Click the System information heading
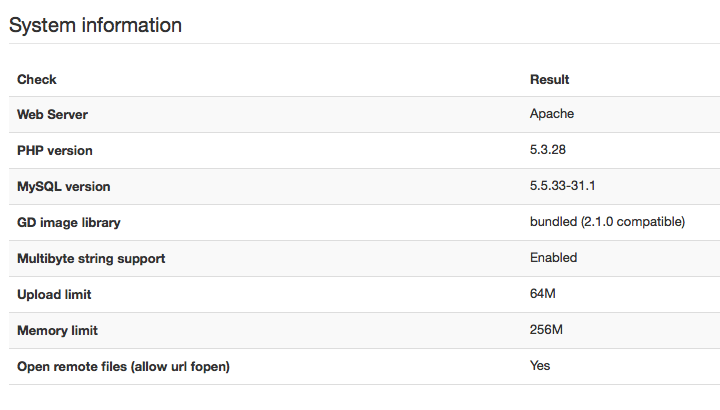The image size is (720, 410). point(95,25)
